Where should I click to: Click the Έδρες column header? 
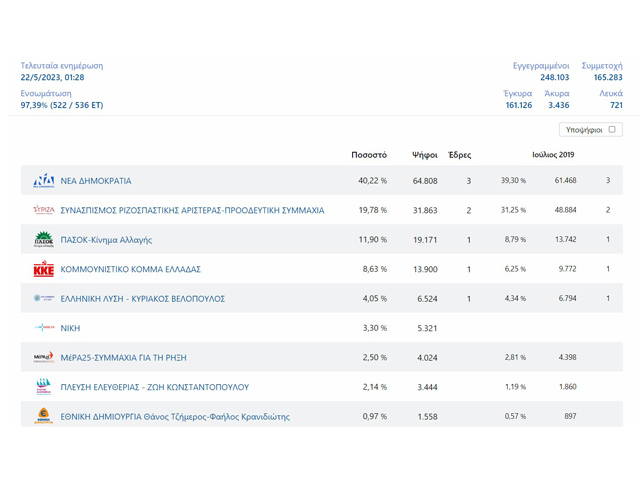click(x=460, y=155)
